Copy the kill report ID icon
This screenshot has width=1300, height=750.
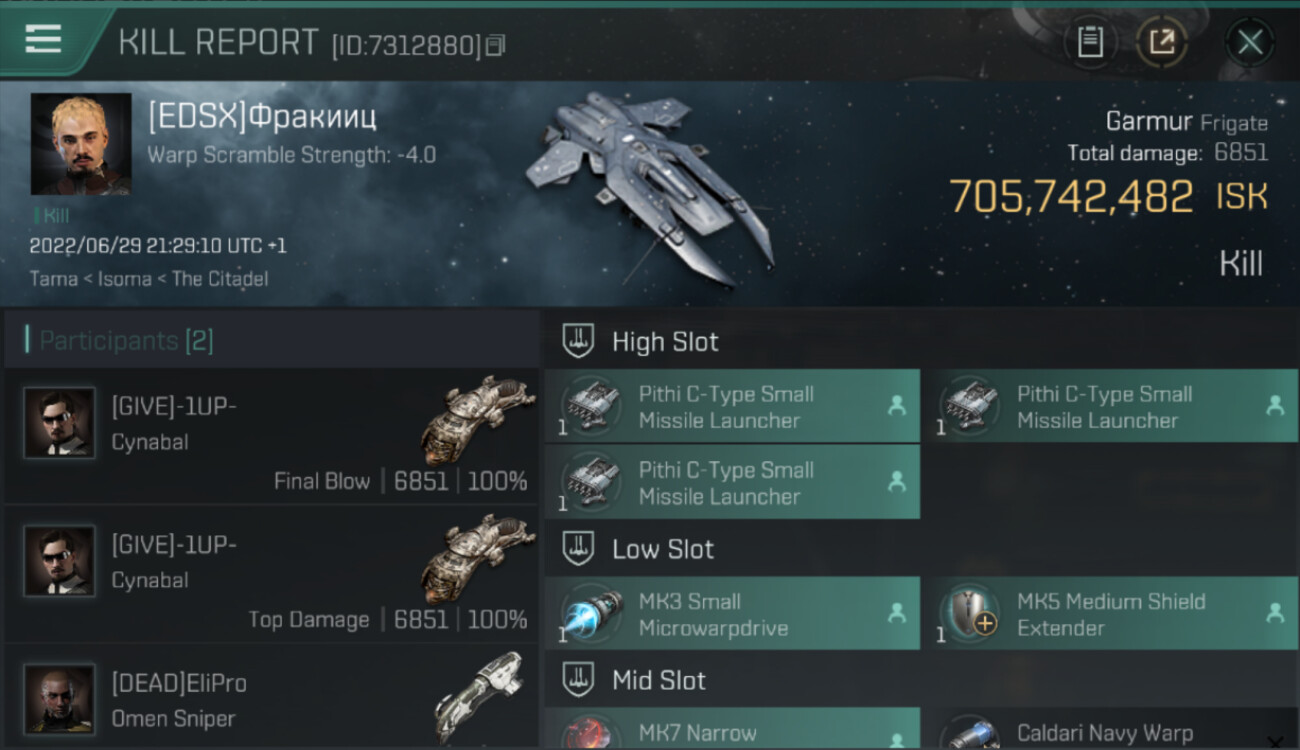click(496, 45)
